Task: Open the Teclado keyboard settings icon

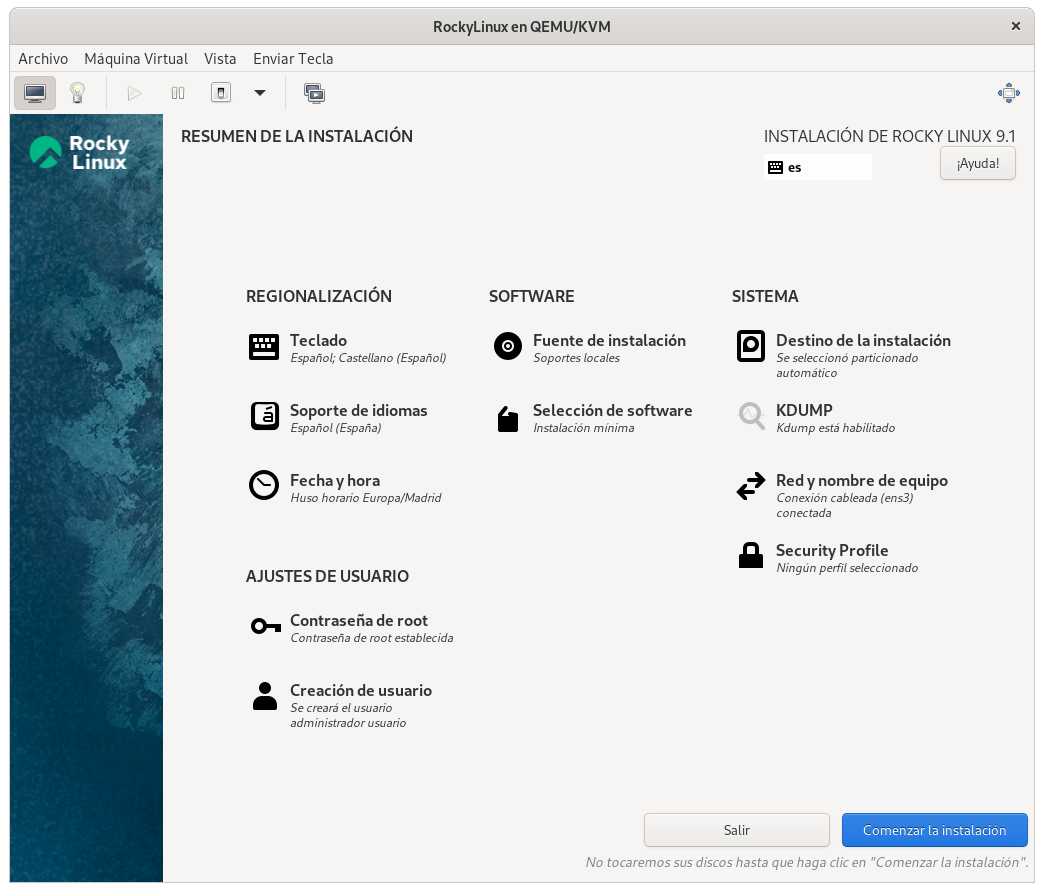Action: [x=264, y=347]
